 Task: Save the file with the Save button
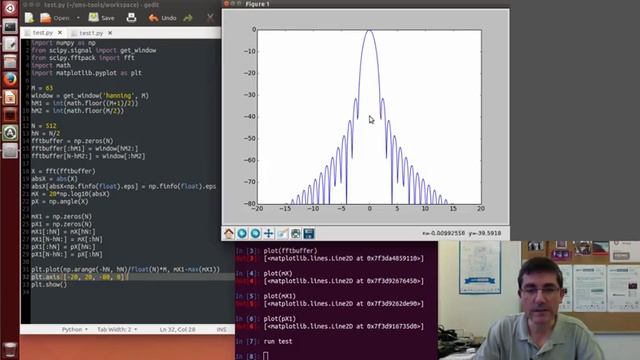[x=102, y=18]
